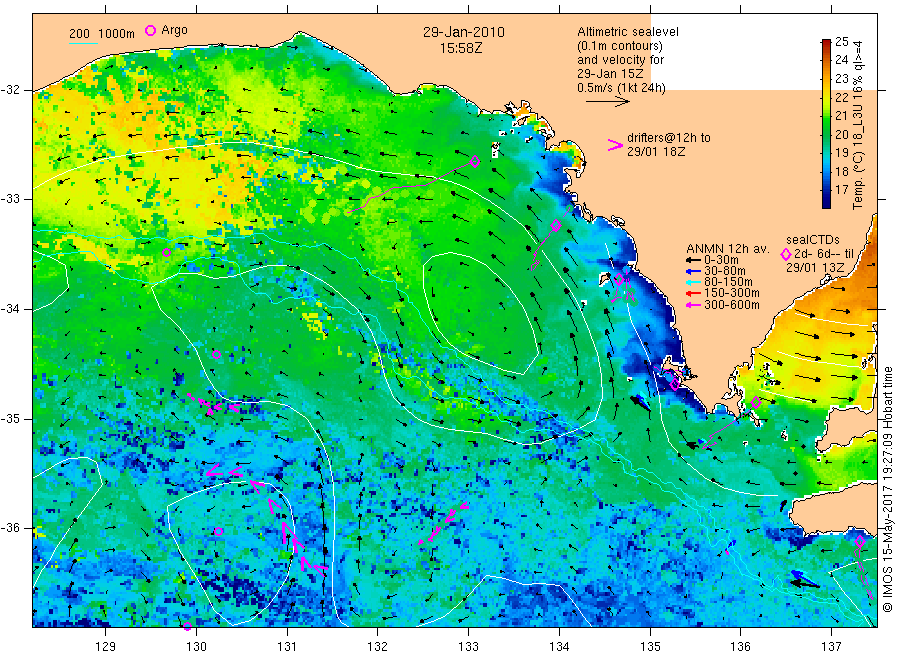Click the Argo float marker at the bottom edge near 130E
The image size is (900, 660).
(x=187, y=626)
